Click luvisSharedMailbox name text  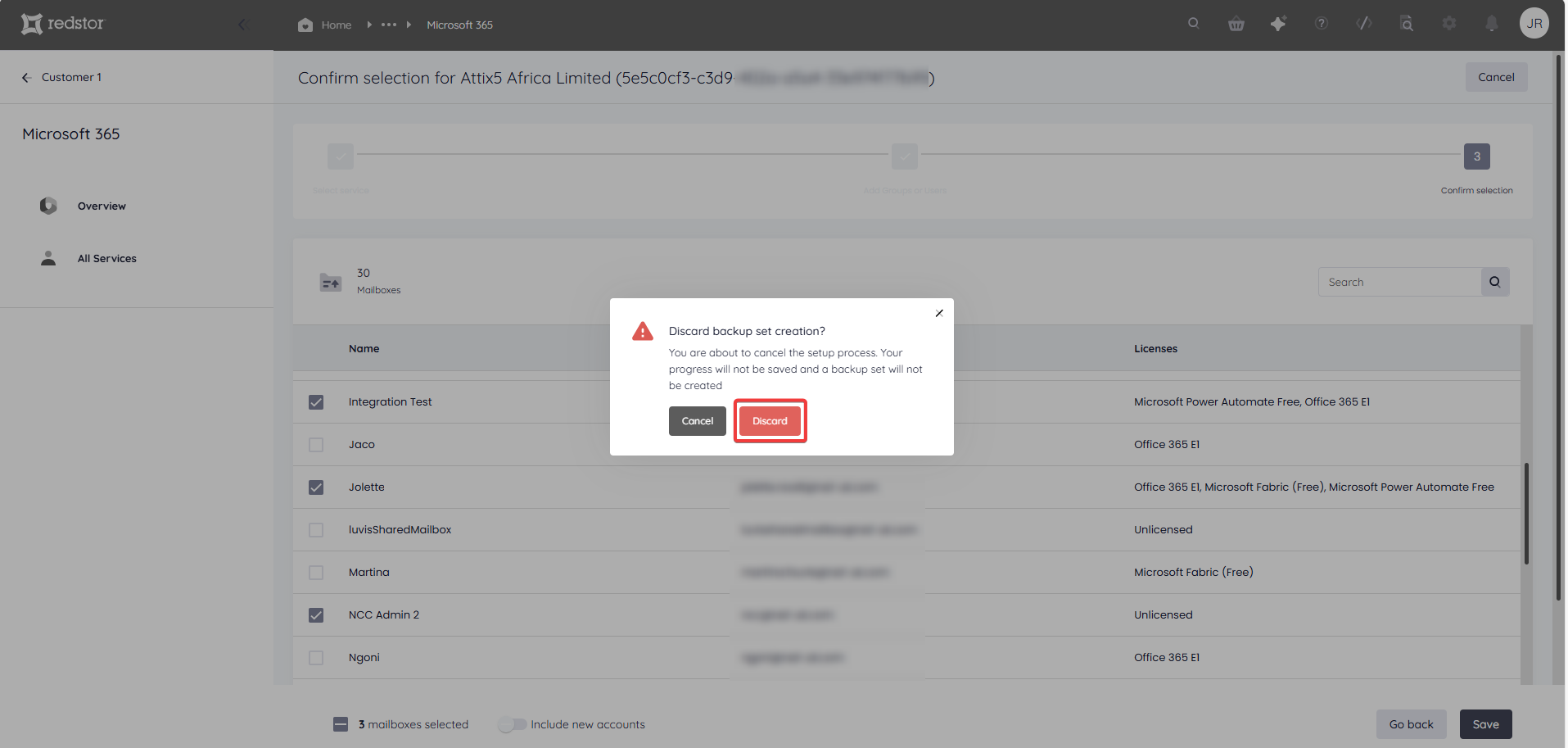pyautogui.click(x=400, y=530)
